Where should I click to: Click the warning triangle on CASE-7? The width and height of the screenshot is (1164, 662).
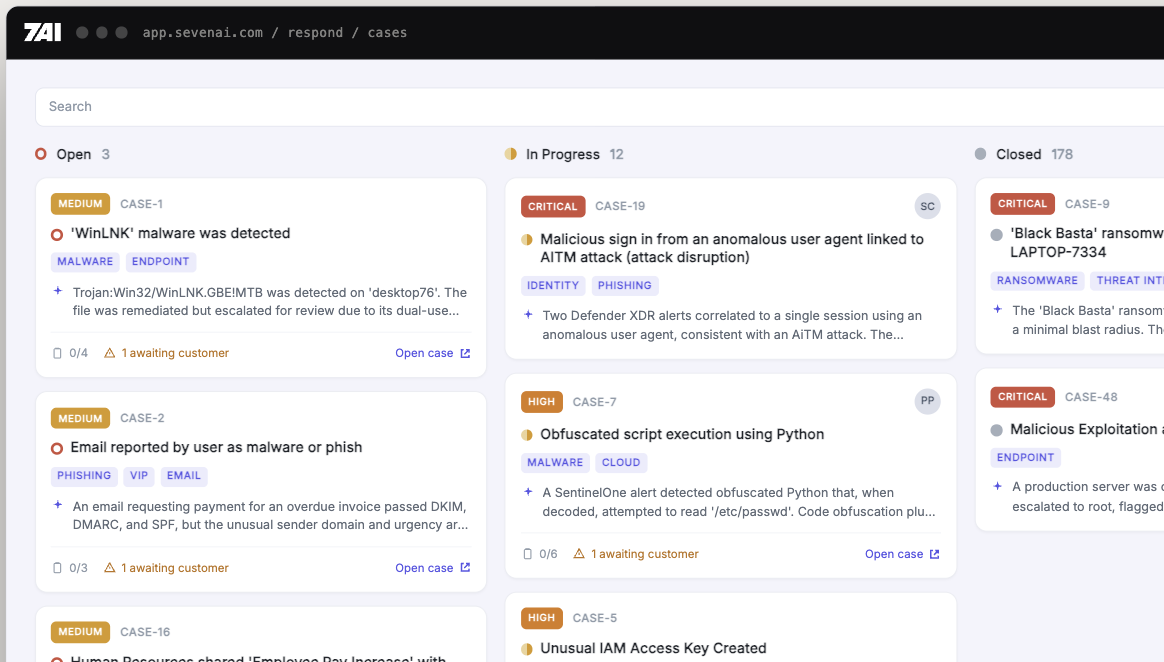579,554
